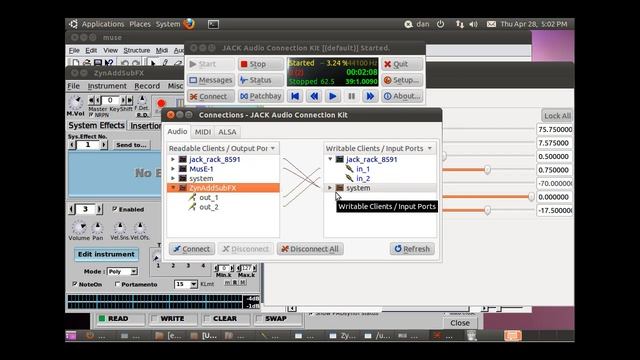Toggle the SWAP button

278,319
